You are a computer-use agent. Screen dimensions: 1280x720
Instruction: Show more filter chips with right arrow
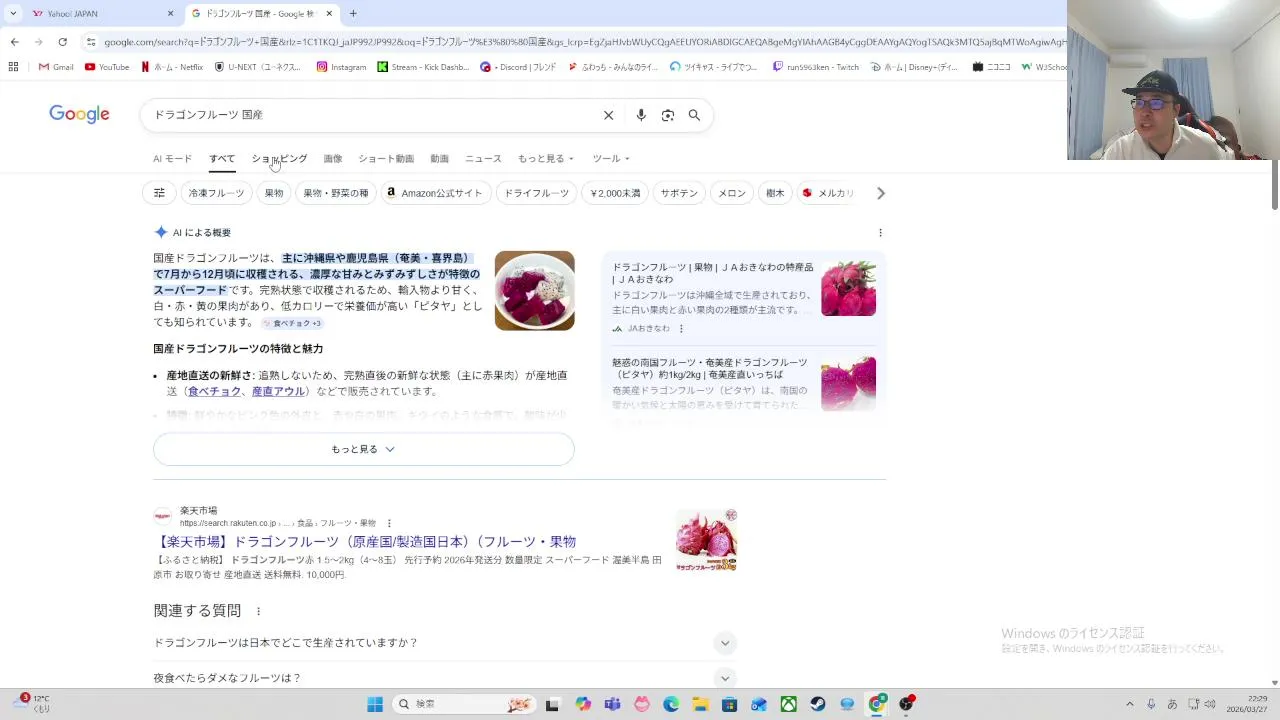881,193
